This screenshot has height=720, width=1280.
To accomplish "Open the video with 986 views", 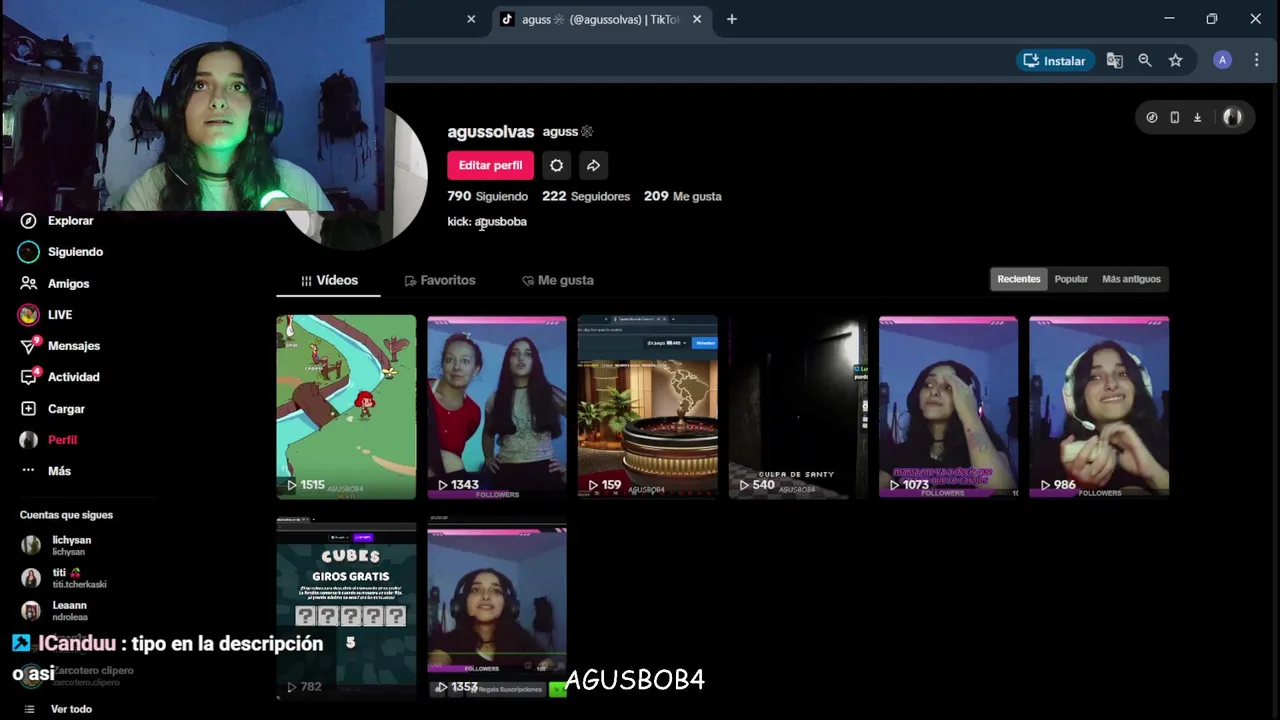I will click(x=1099, y=407).
